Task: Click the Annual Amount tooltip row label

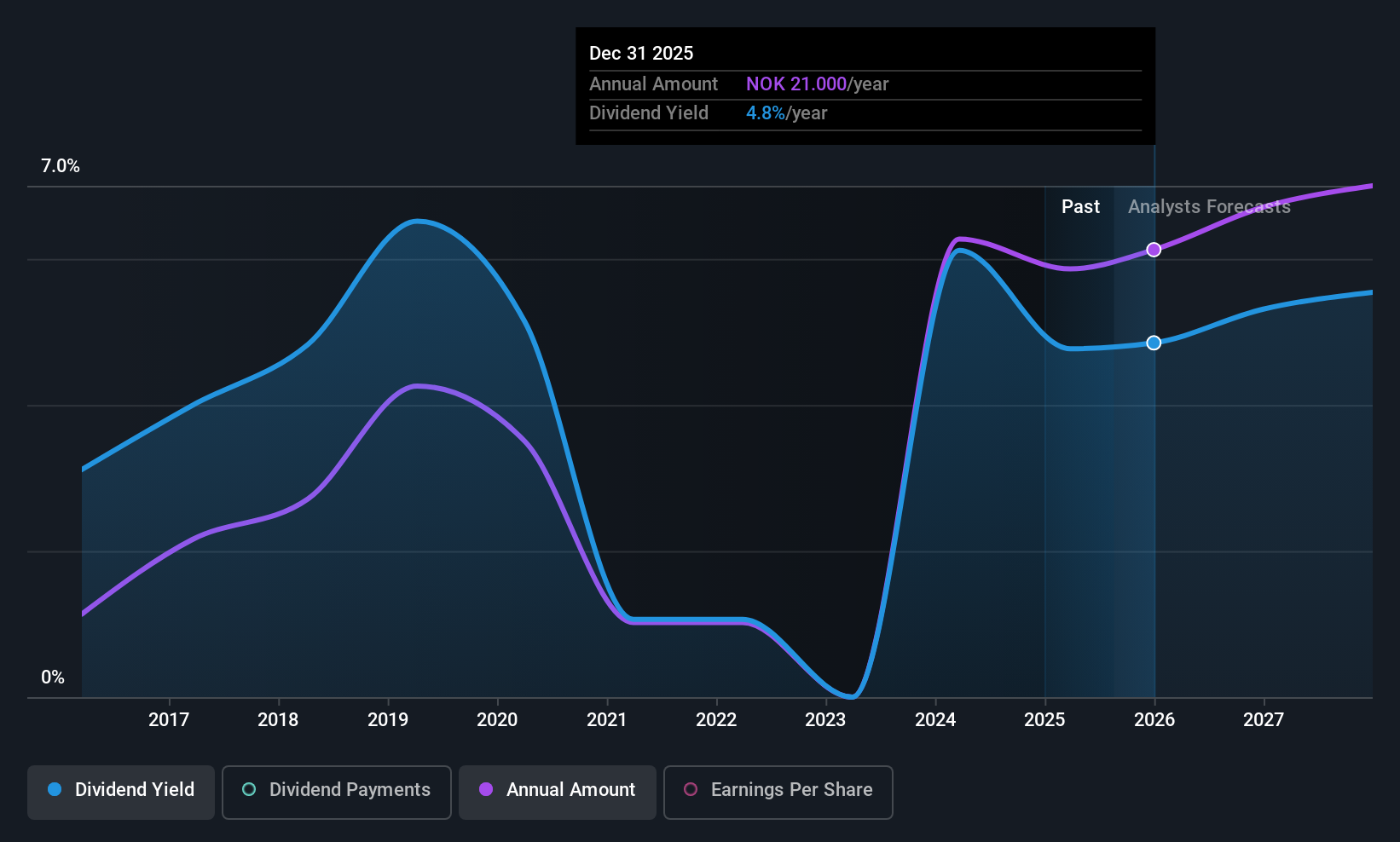Action: (x=654, y=84)
